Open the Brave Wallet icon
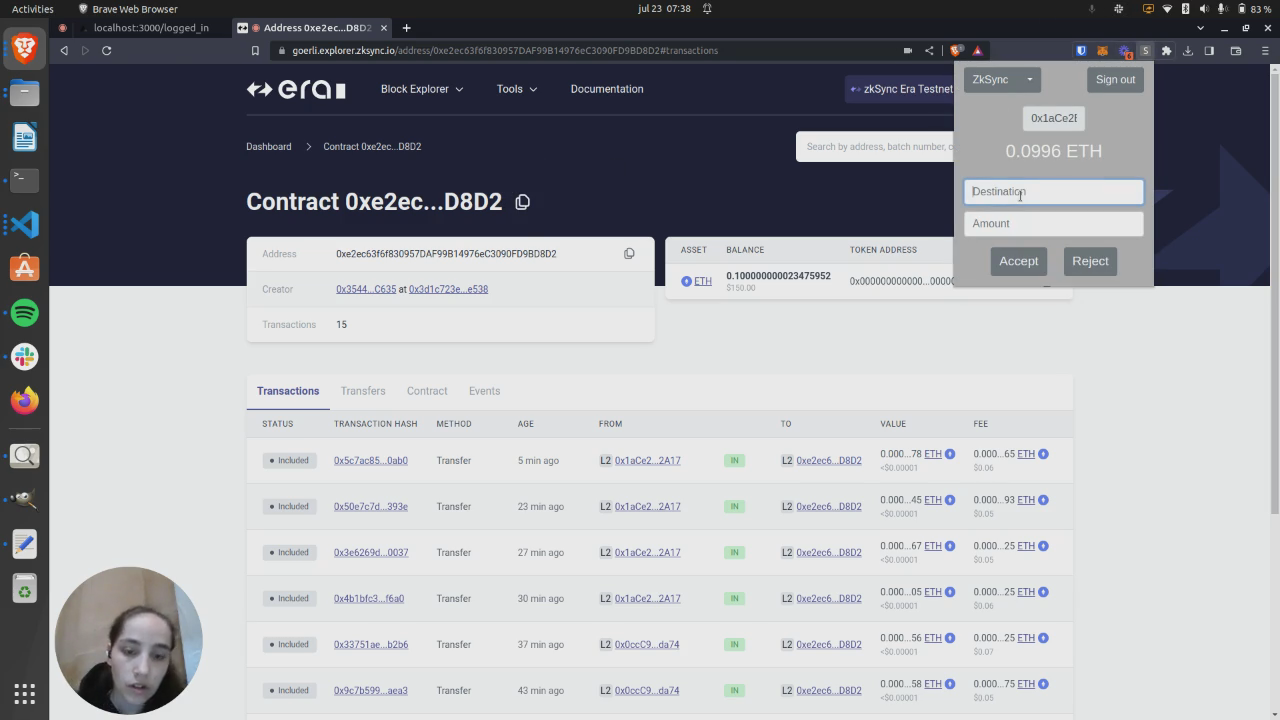Screen dimensions: 1280x720 tap(1236, 50)
